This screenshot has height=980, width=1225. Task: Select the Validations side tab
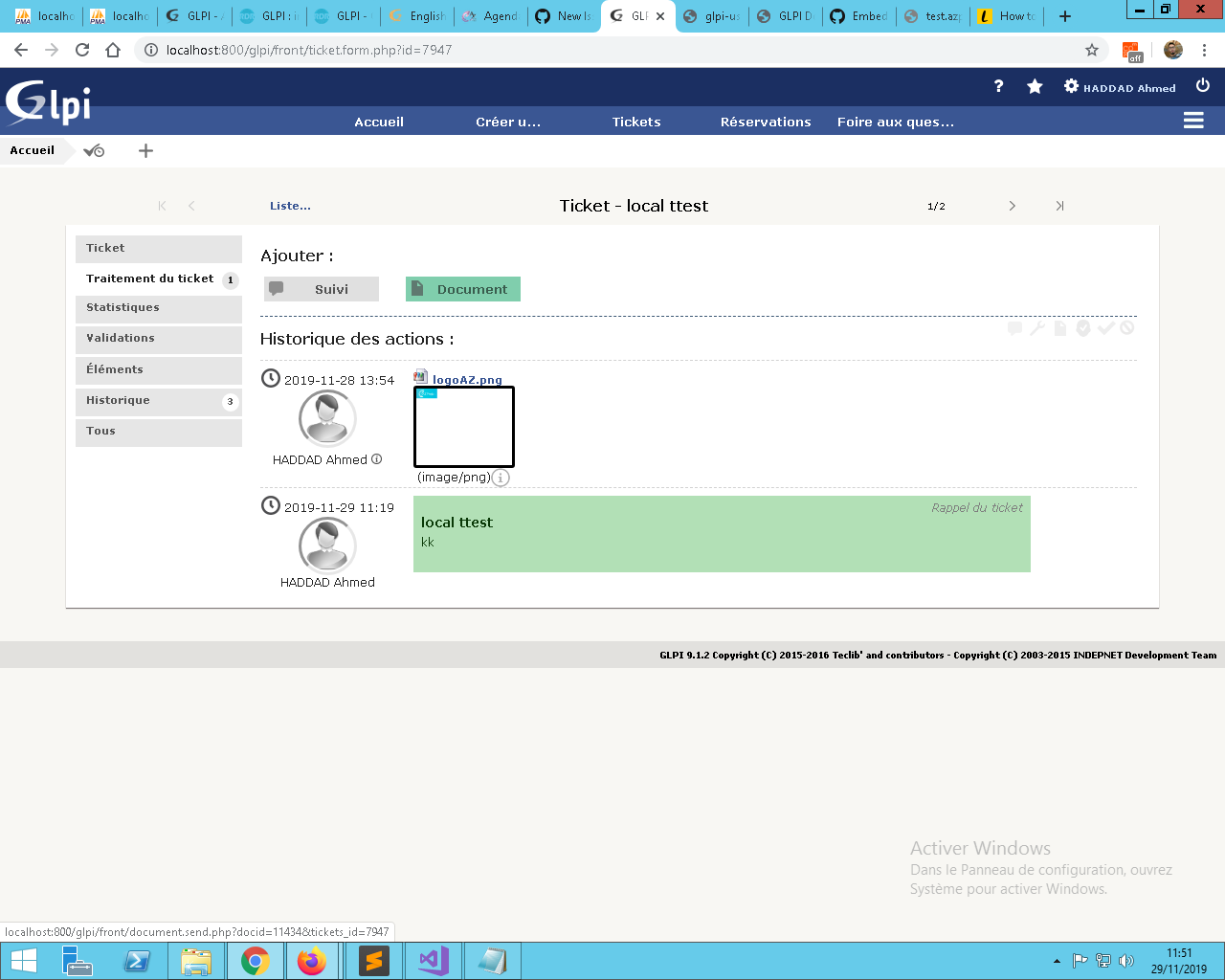pos(159,339)
